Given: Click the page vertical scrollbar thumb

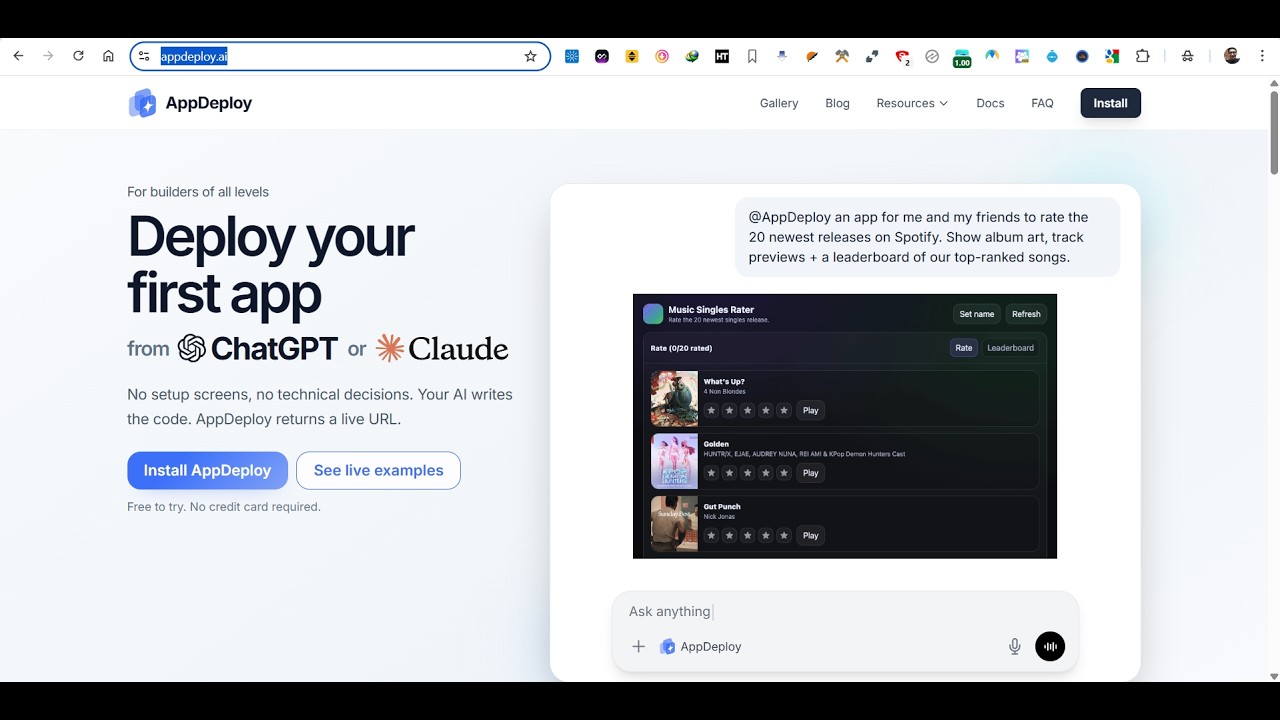Looking at the screenshot, I should pyautogui.click(x=1274, y=132).
